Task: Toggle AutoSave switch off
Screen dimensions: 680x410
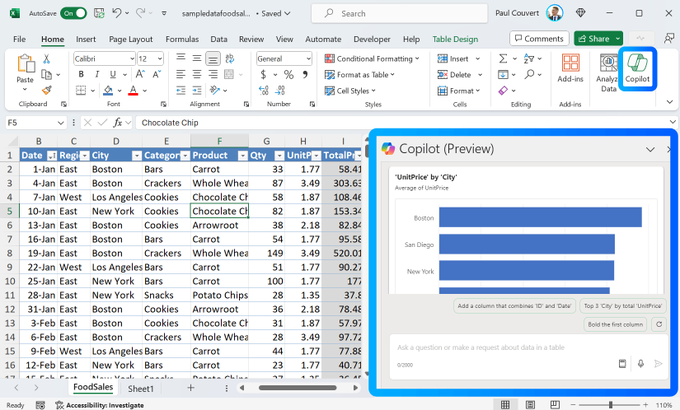Action: [73, 13]
